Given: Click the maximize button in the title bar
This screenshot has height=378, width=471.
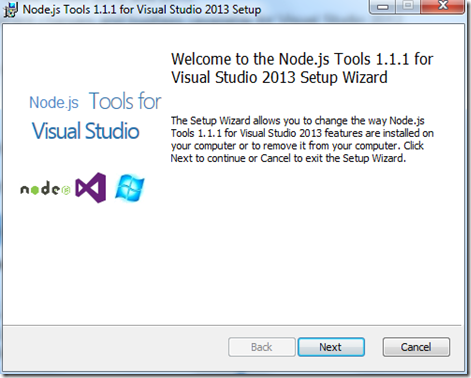Looking at the screenshot, I should pos(408,6).
